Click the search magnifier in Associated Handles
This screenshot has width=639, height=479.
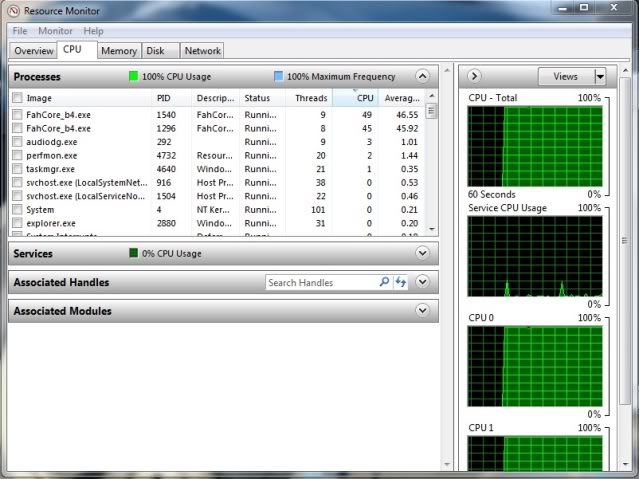click(384, 282)
